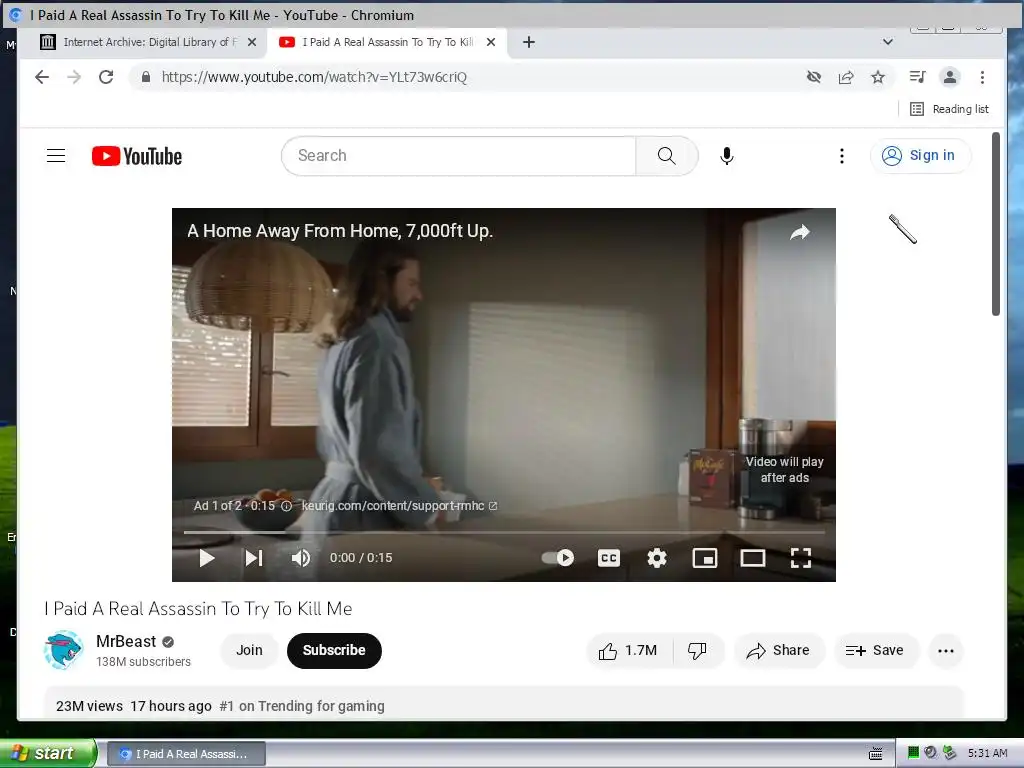Click inside the YouTube Search field

(458, 155)
